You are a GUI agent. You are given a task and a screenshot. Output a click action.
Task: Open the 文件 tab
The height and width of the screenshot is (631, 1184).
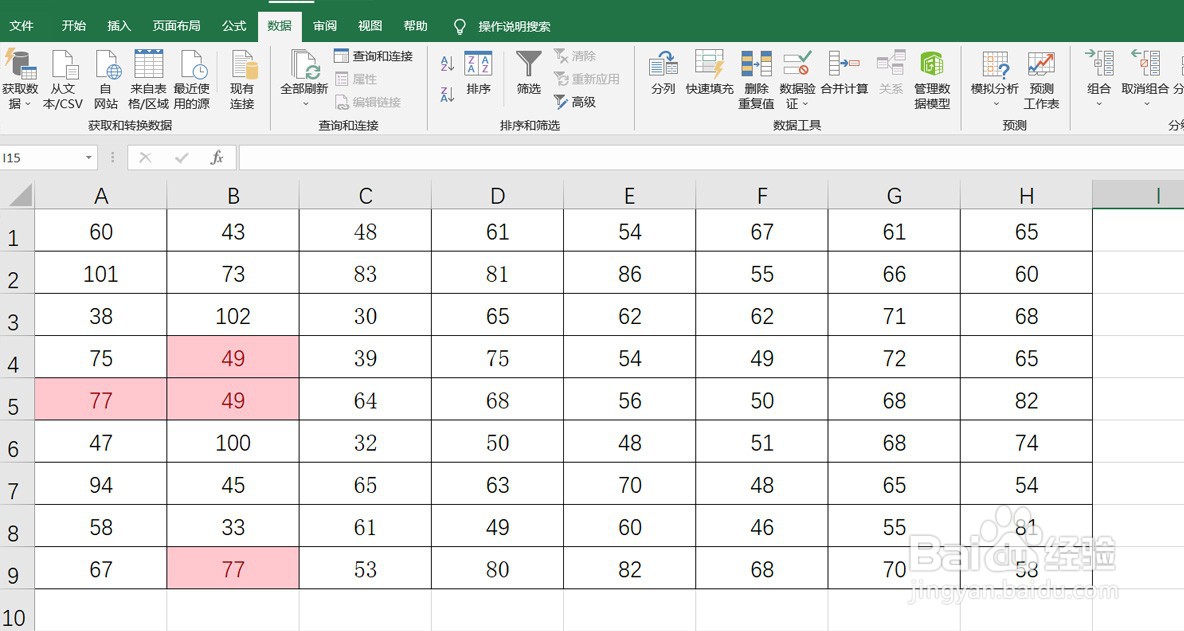click(x=21, y=26)
